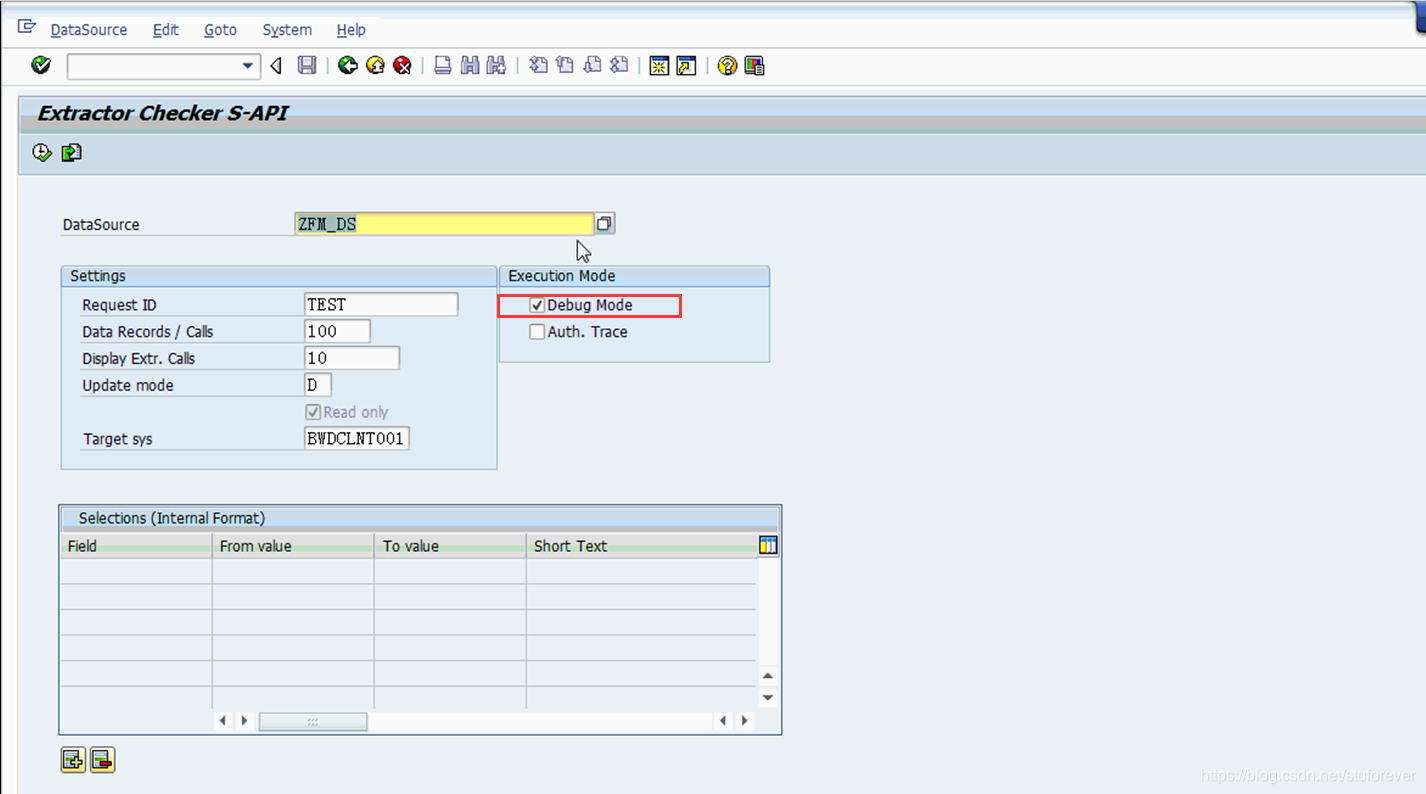Click the Save diskette icon

(x=307, y=65)
